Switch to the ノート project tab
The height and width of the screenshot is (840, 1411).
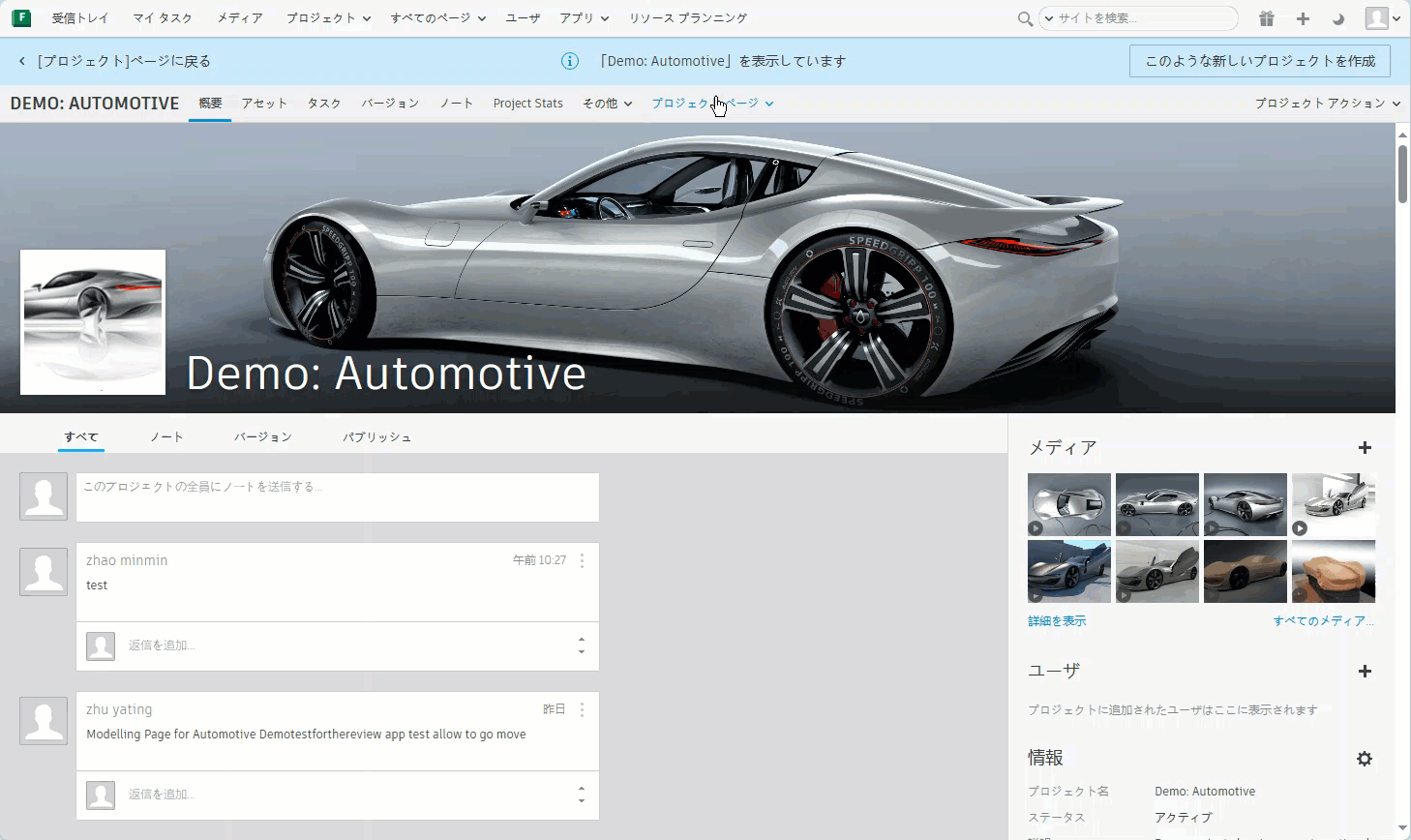click(x=456, y=104)
